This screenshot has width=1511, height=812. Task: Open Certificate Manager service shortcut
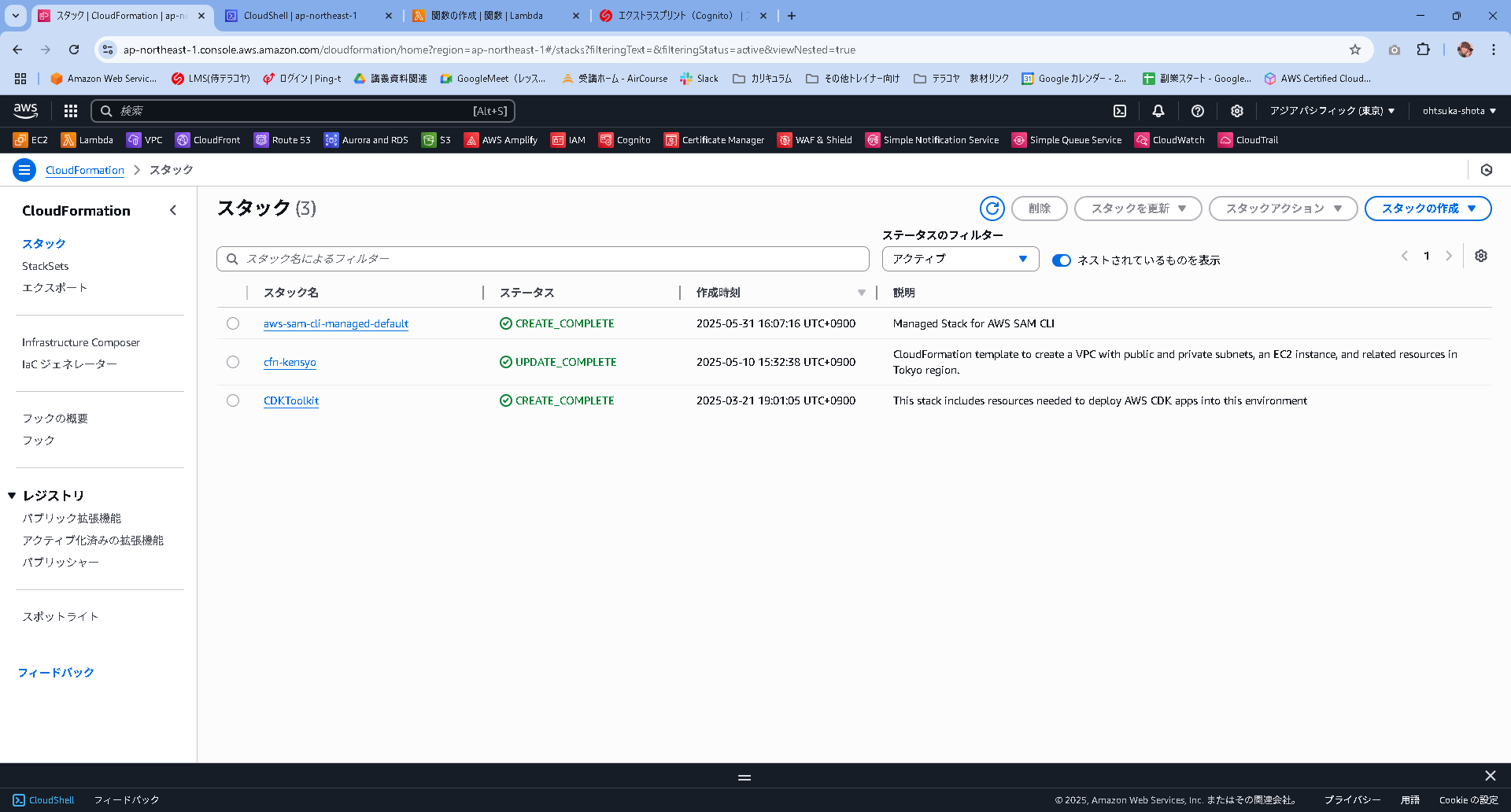tap(715, 140)
